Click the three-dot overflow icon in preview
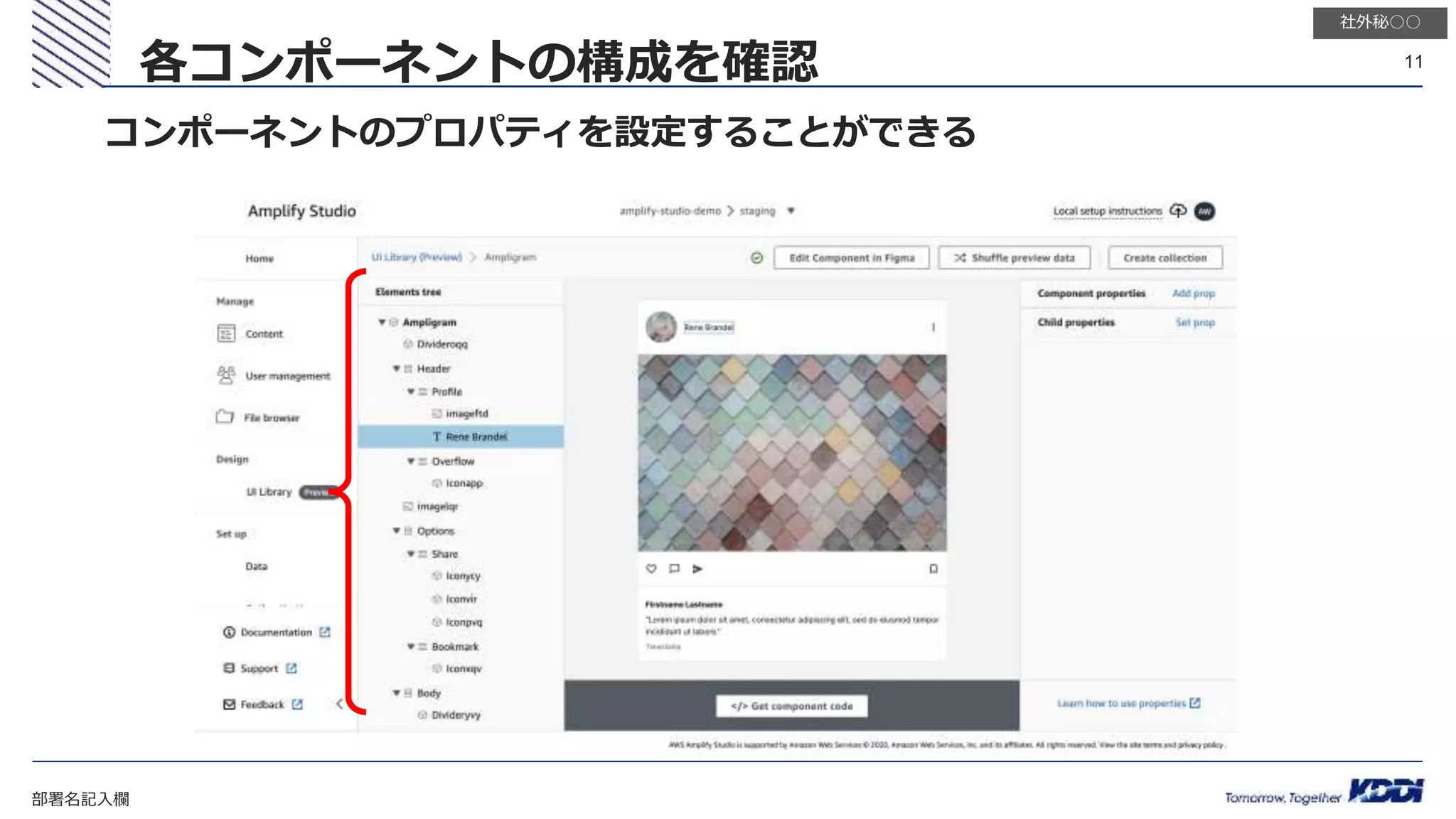 (933, 327)
